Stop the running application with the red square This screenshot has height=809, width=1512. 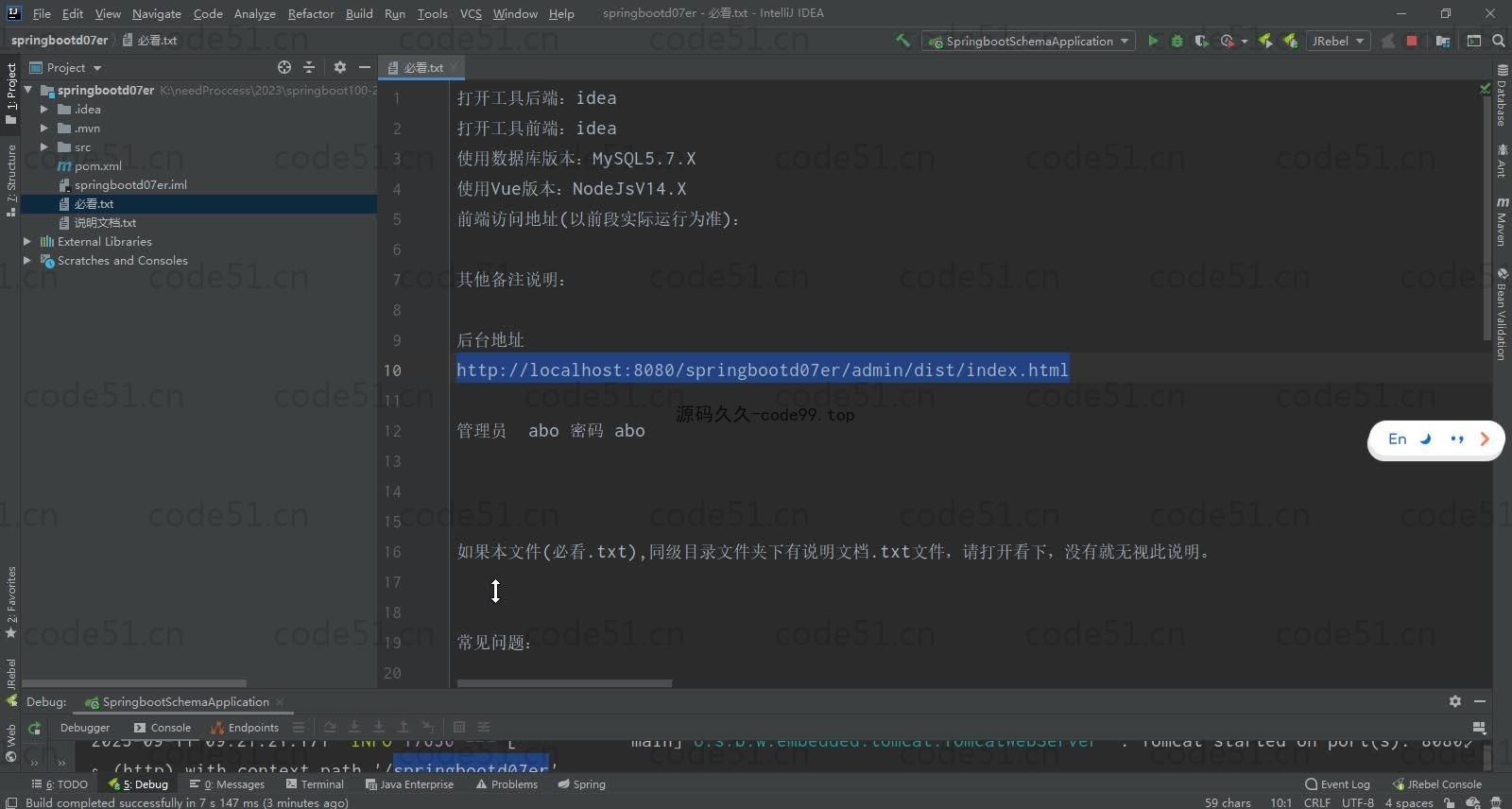[1412, 41]
